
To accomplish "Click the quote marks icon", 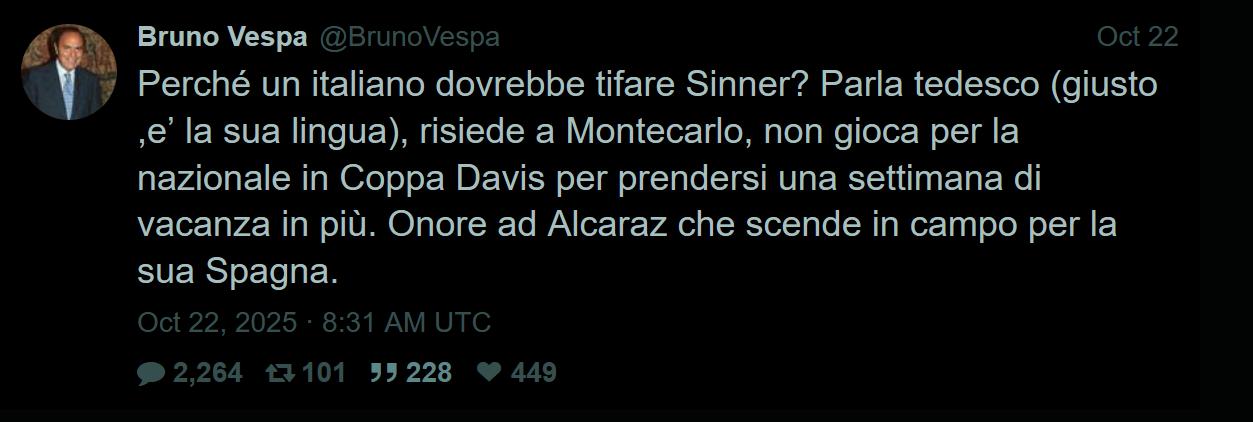I will pos(383,373).
